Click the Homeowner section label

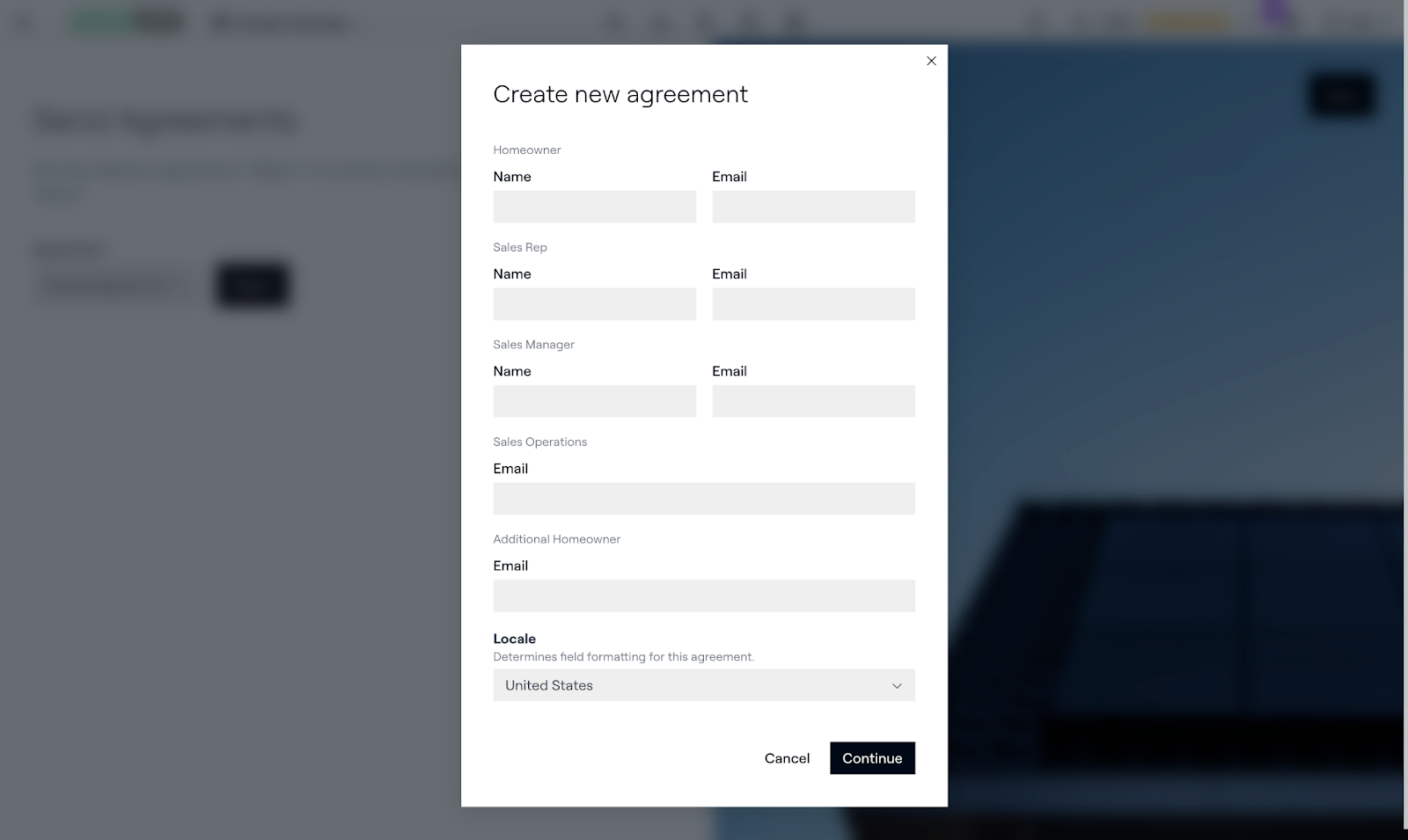tap(526, 150)
